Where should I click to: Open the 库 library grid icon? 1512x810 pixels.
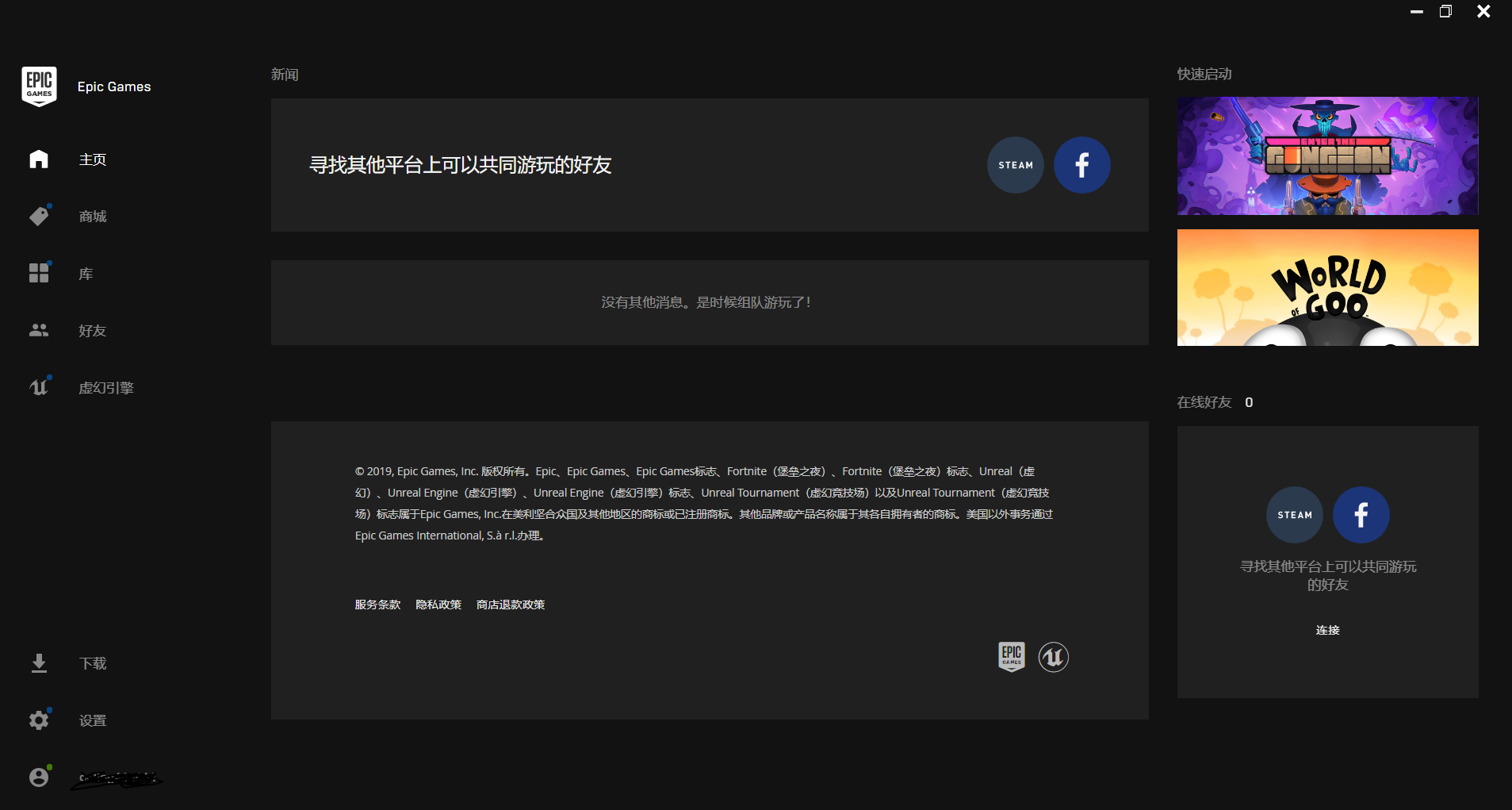[39, 273]
